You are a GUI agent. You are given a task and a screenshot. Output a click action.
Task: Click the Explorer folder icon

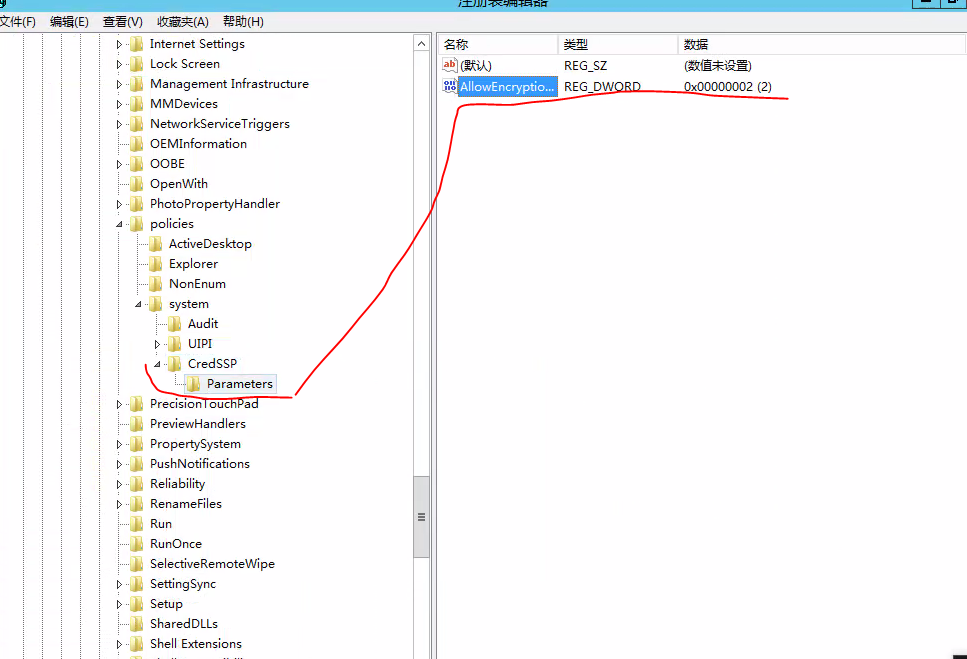[x=155, y=264]
